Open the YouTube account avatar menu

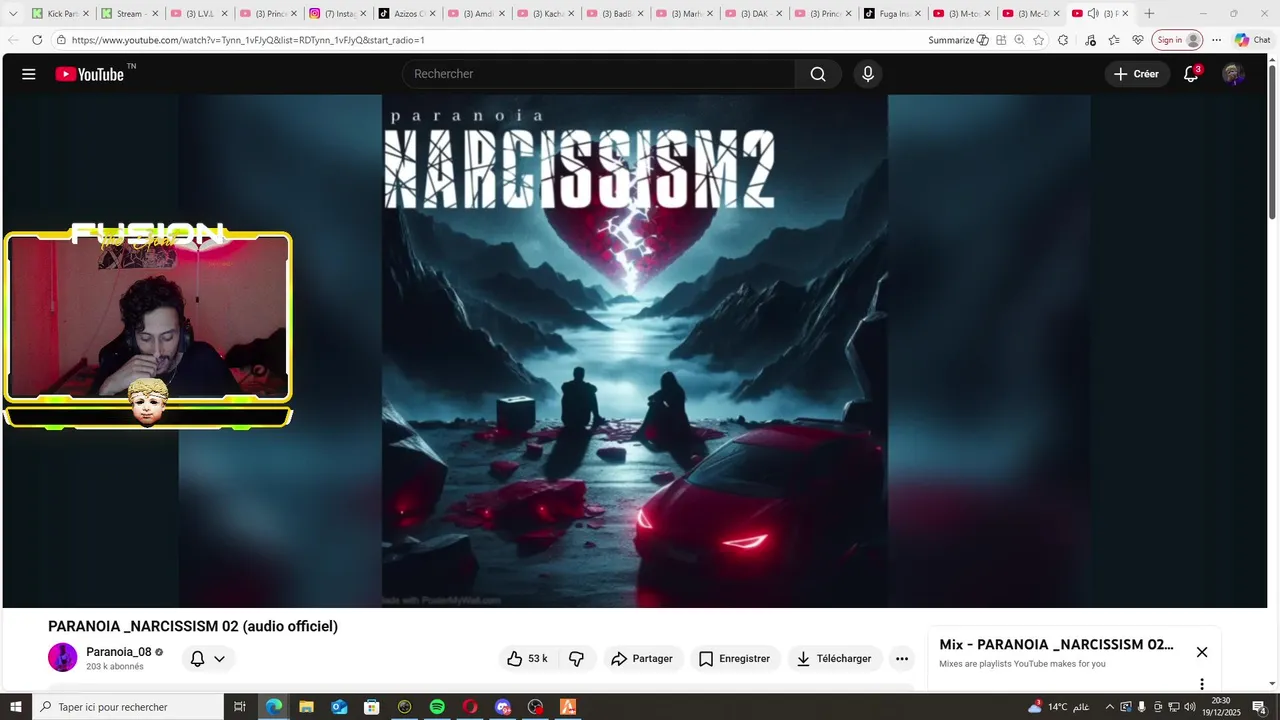1233,74
